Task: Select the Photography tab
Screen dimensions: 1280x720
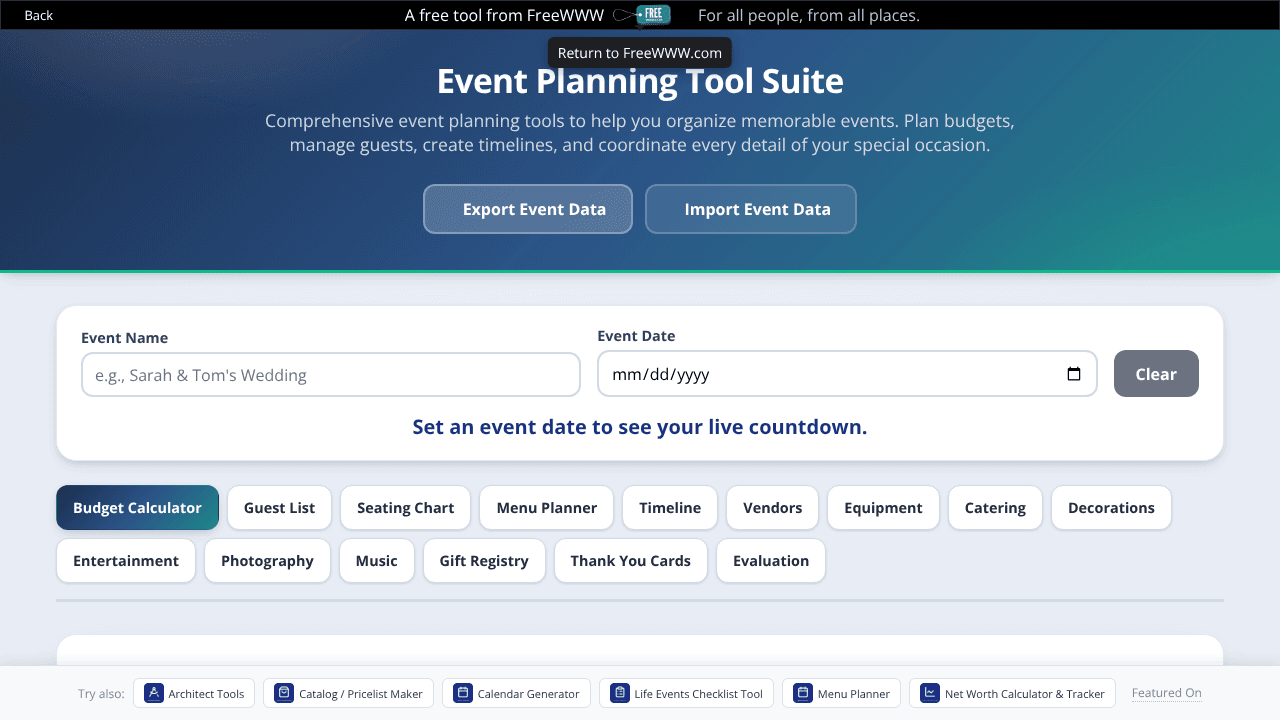Action: [x=267, y=561]
